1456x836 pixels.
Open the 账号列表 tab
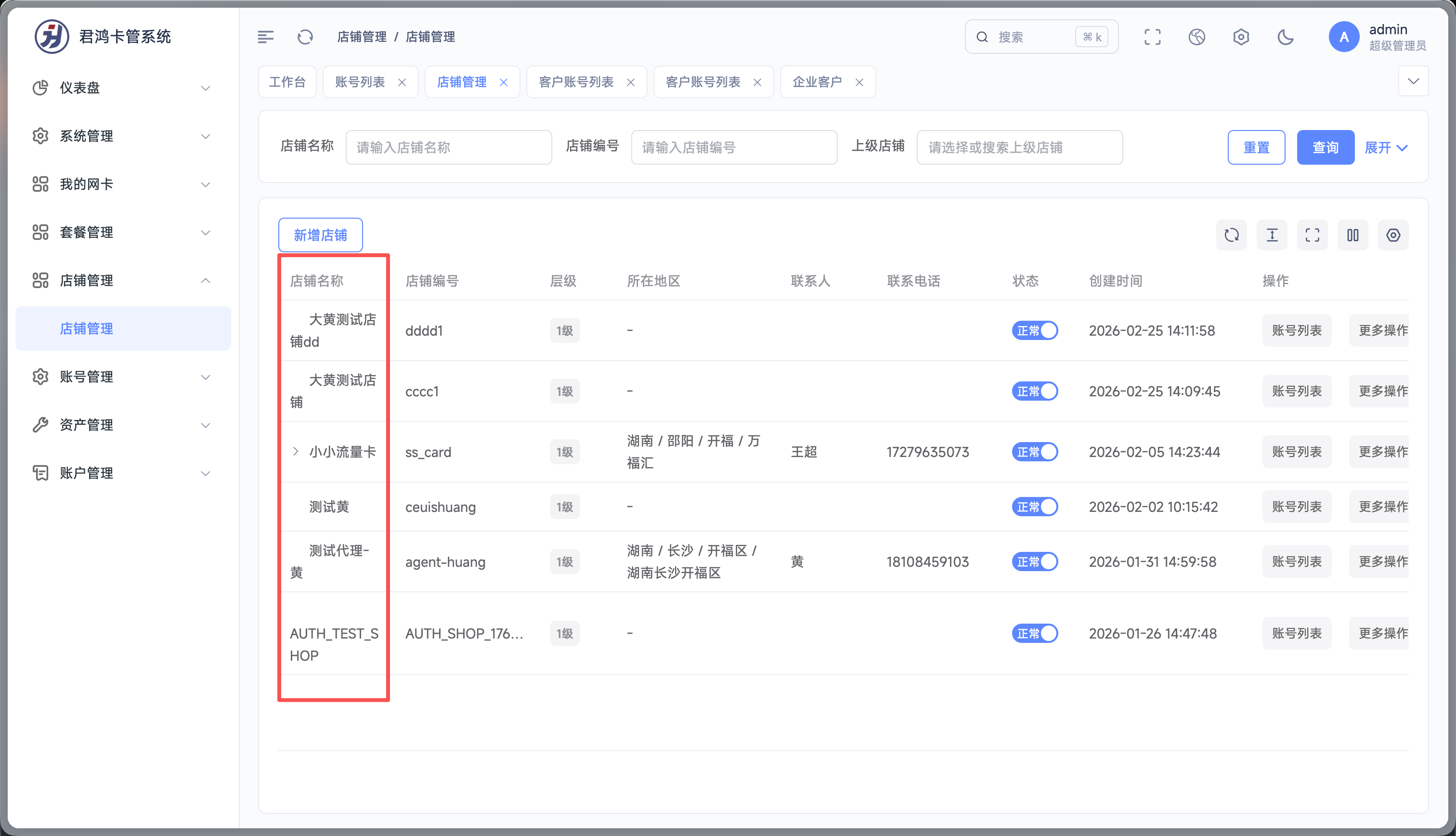coord(360,82)
